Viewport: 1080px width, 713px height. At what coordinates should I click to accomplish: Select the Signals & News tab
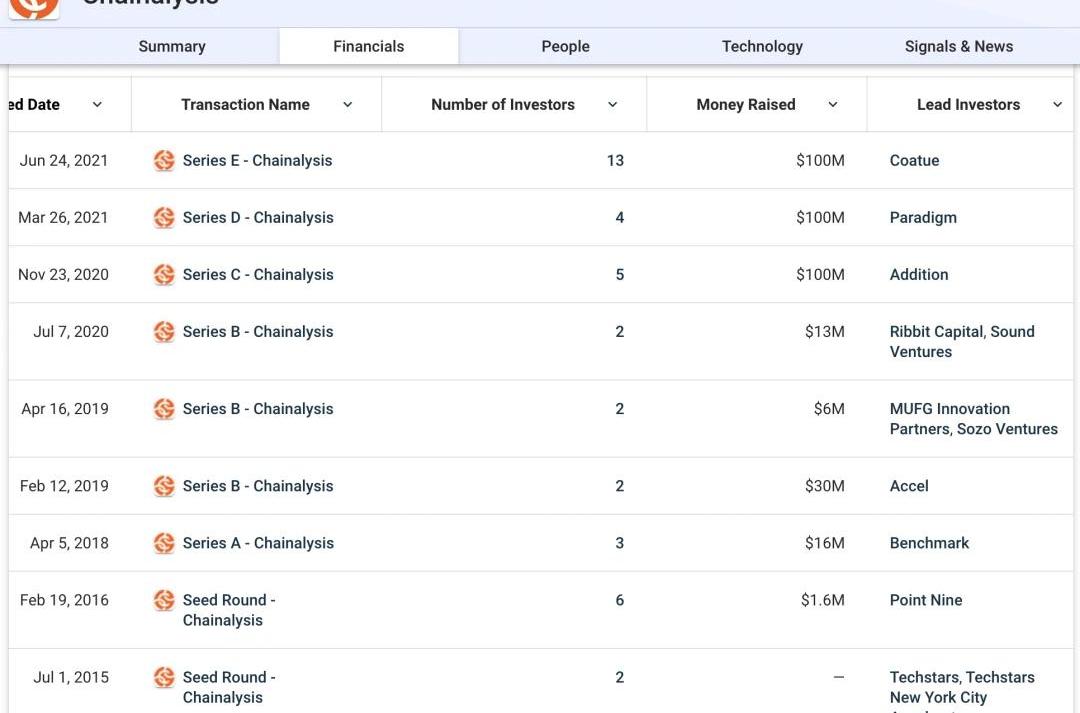(x=958, y=46)
